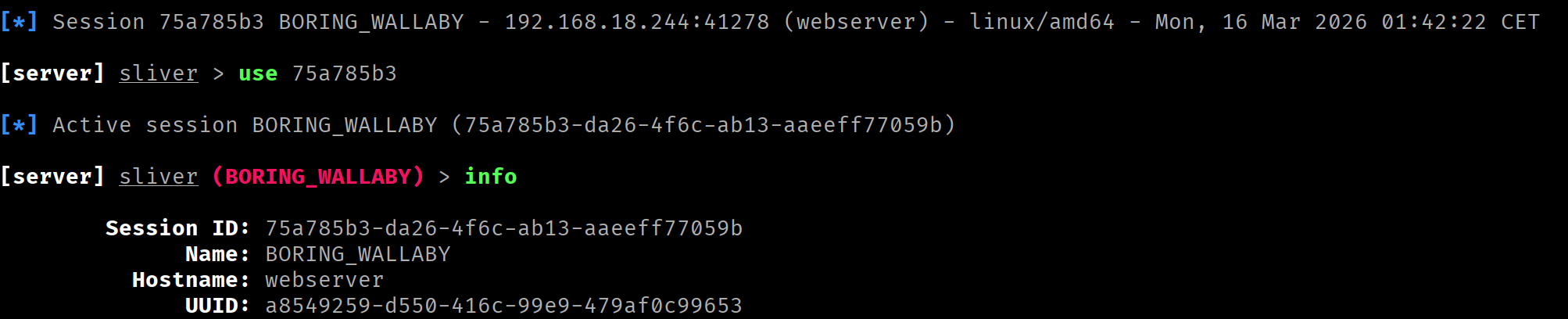This screenshot has height=319, width=1568.
Task: Click the words Active session
Action: [x=145, y=125]
